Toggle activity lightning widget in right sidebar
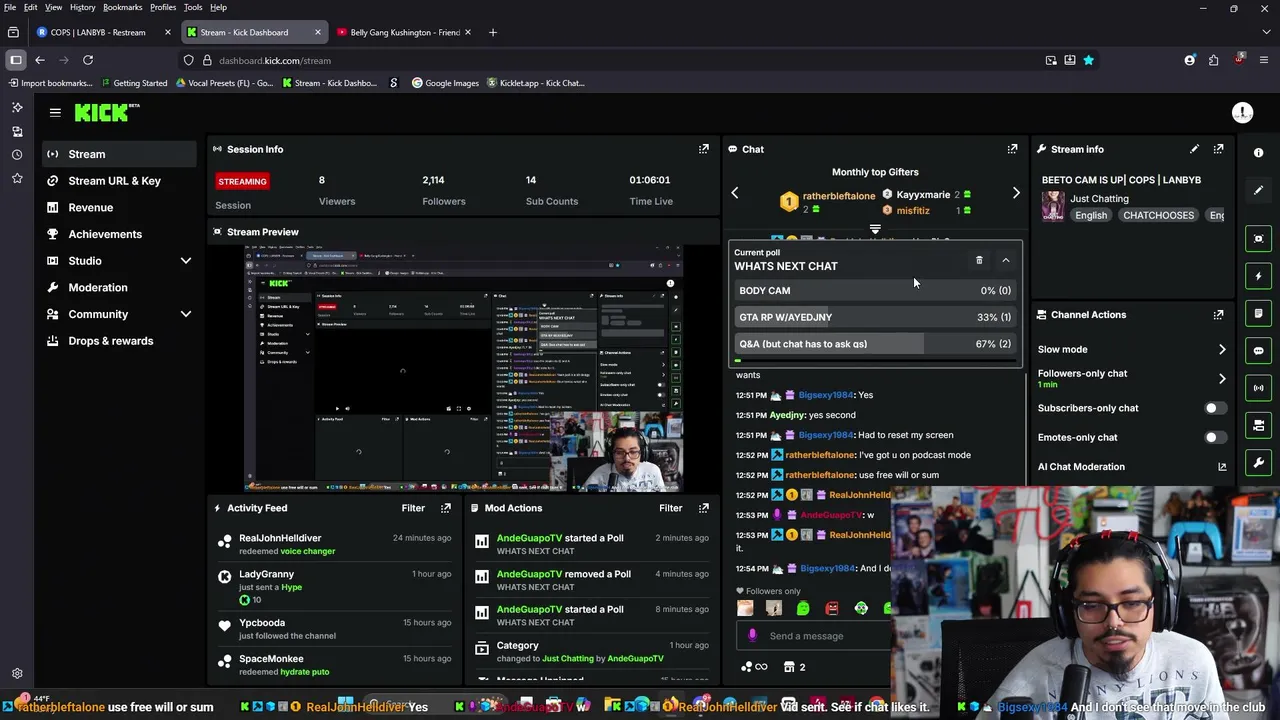This screenshot has width=1280, height=720. 1259,276
